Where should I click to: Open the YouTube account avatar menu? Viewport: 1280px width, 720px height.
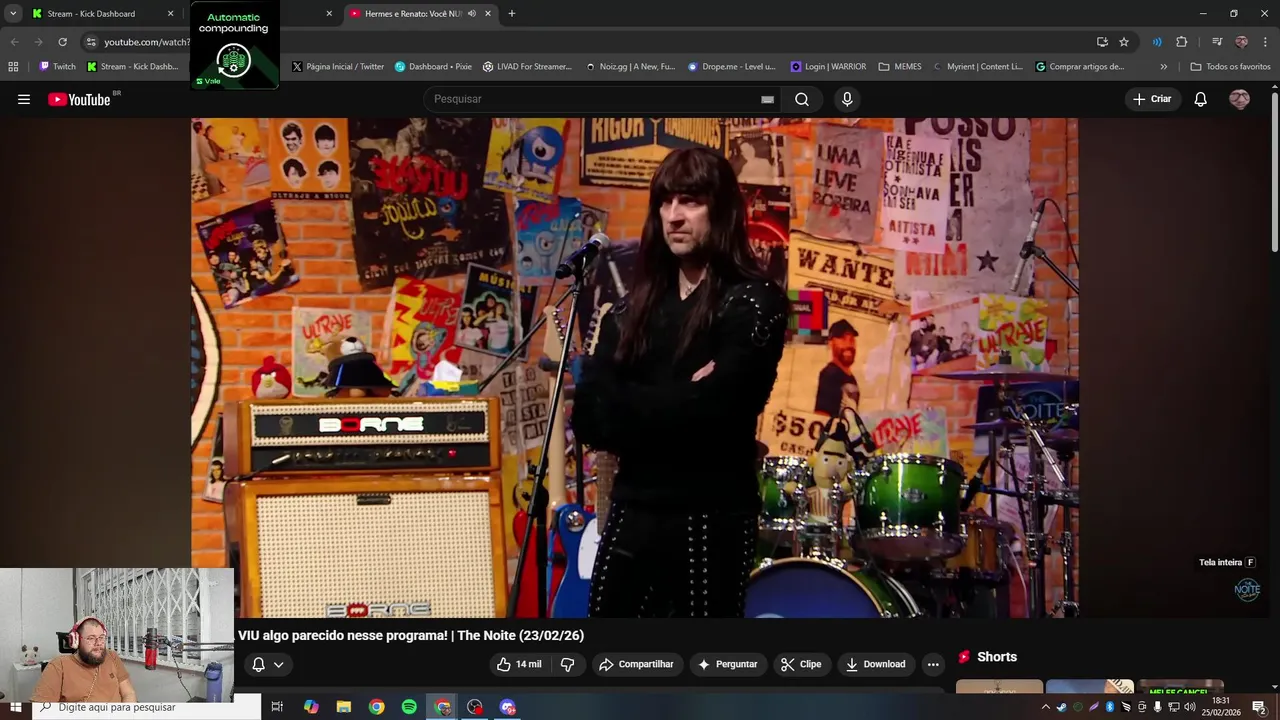pyautogui.click(x=1239, y=99)
